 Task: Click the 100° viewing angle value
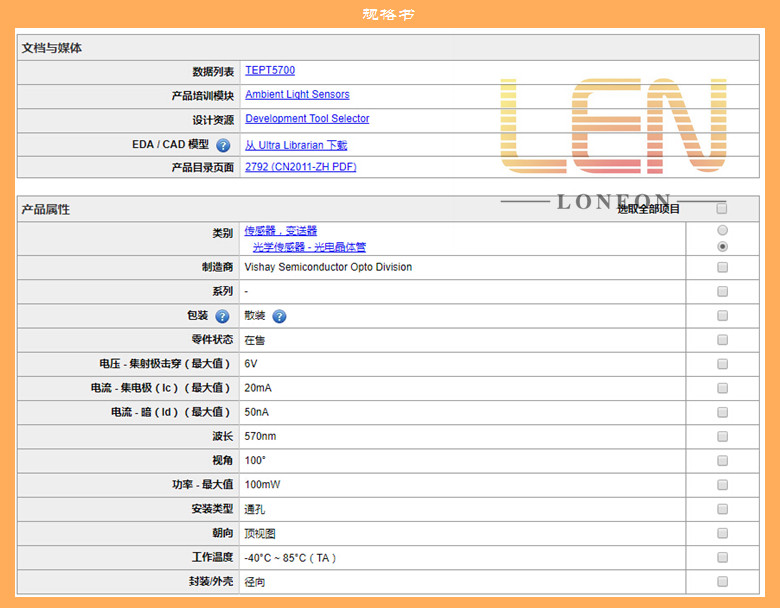255,460
